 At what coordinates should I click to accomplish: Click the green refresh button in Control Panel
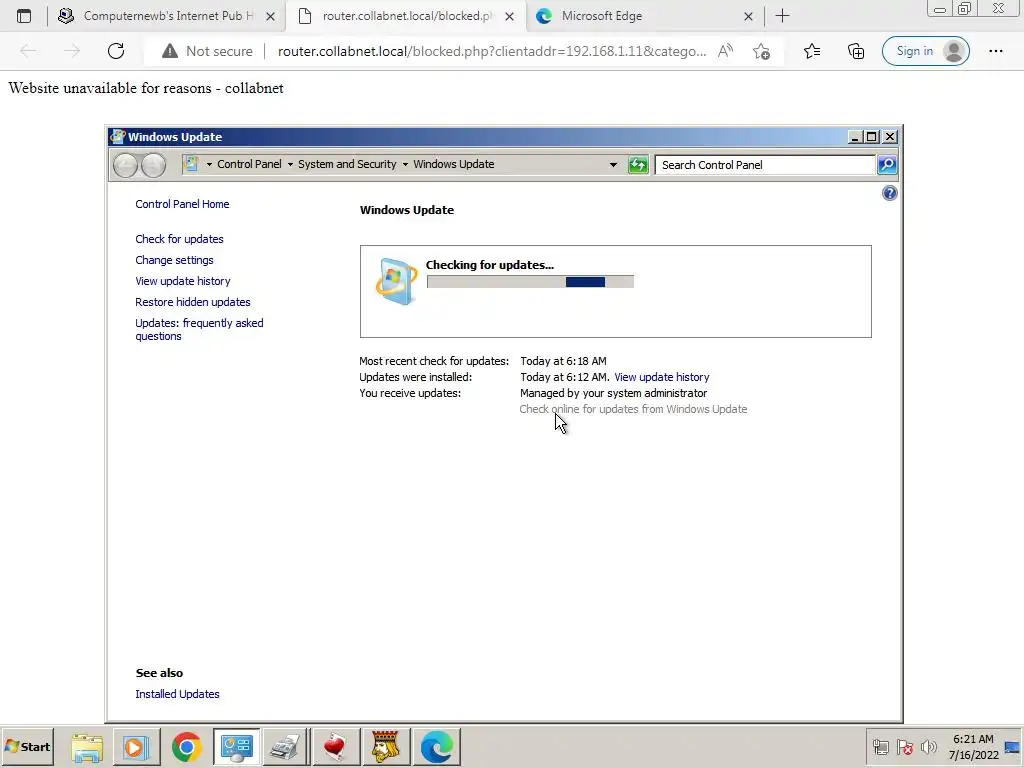pyautogui.click(x=637, y=165)
